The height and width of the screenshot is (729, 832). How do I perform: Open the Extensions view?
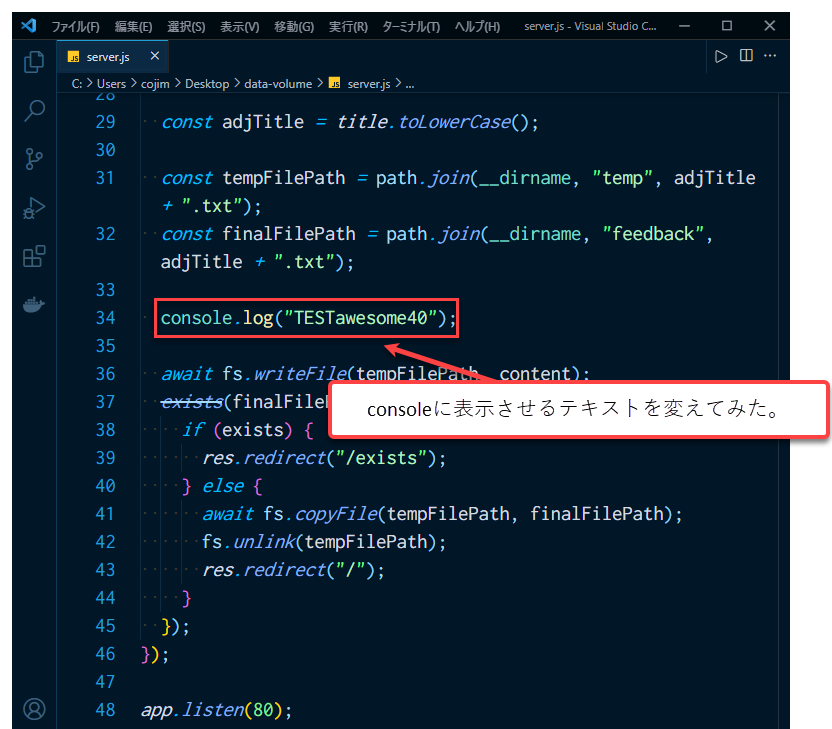[x=34, y=256]
